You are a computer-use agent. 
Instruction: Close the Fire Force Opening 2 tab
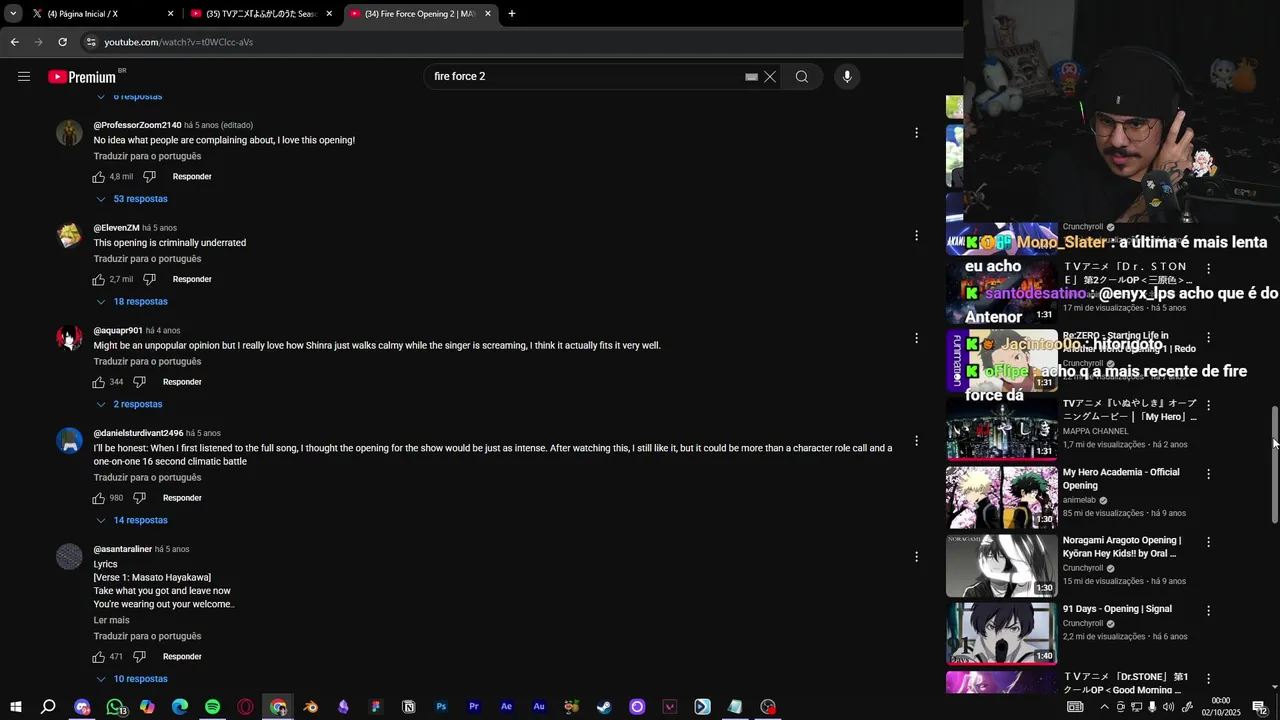click(488, 14)
